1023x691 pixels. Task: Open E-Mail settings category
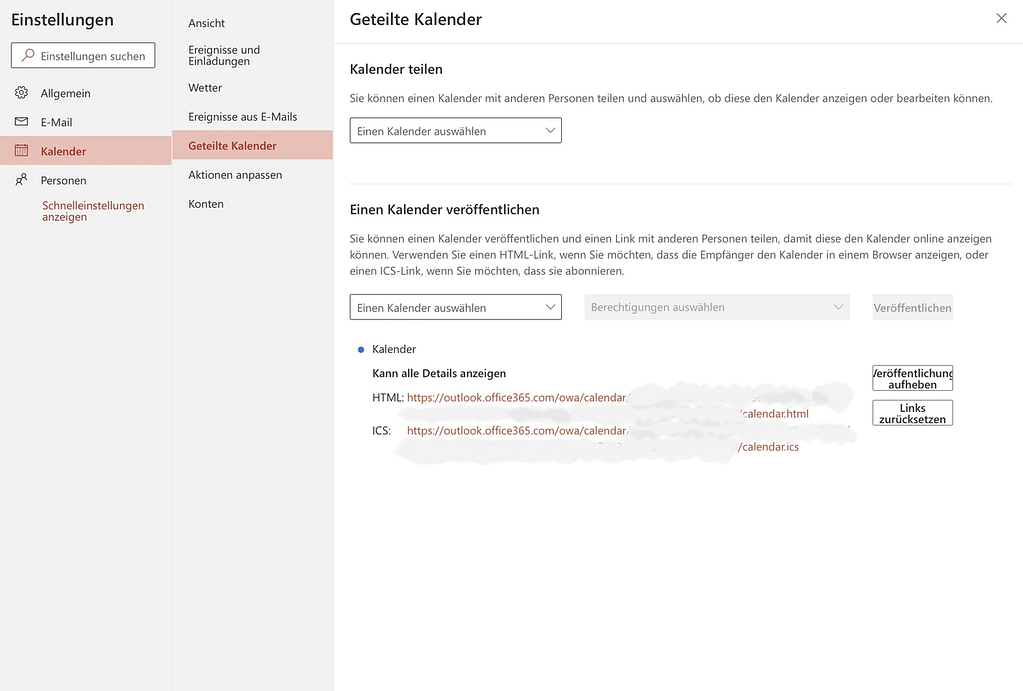click(85, 122)
